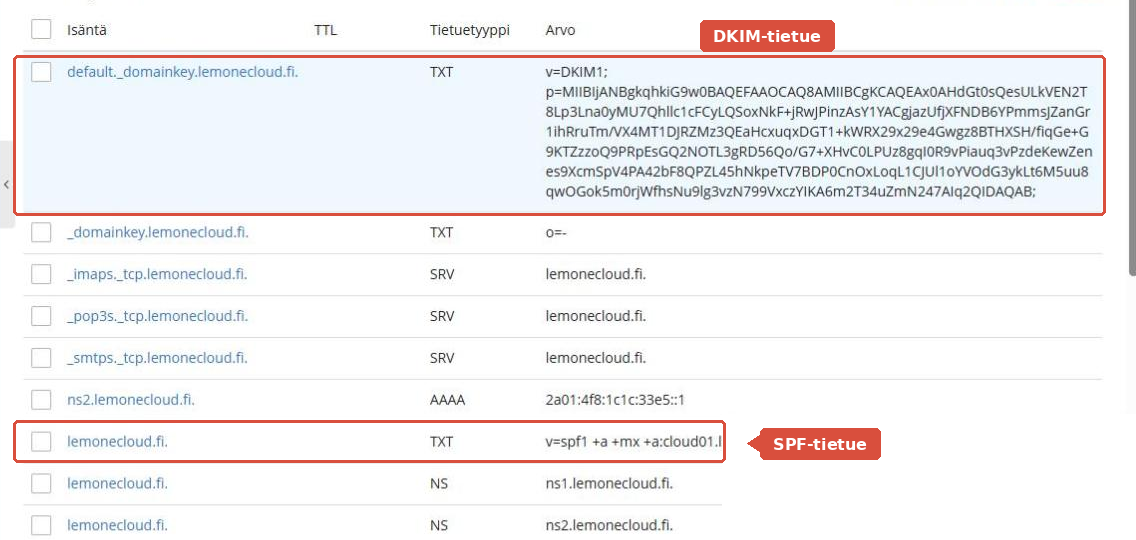This screenshot has width=1136, height=540.
Task: Expand the collapsed sidebar with the left-edge arrow
Action: tap(7, 185)
